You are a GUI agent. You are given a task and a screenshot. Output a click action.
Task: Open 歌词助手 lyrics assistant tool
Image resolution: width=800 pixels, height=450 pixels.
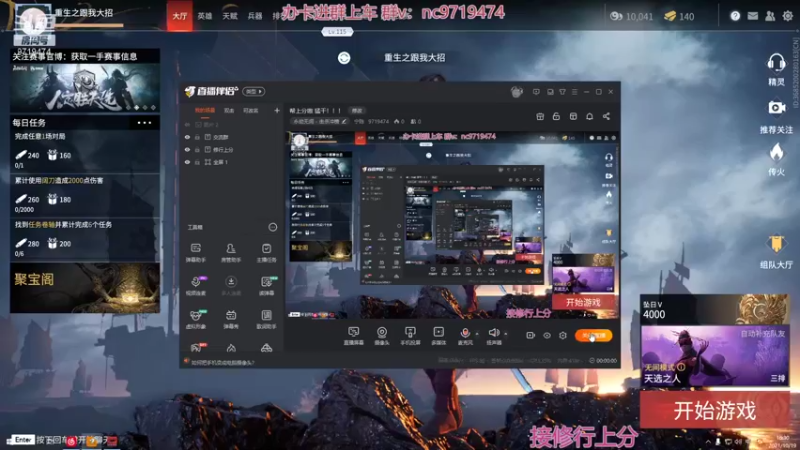[x=266, y=319]
